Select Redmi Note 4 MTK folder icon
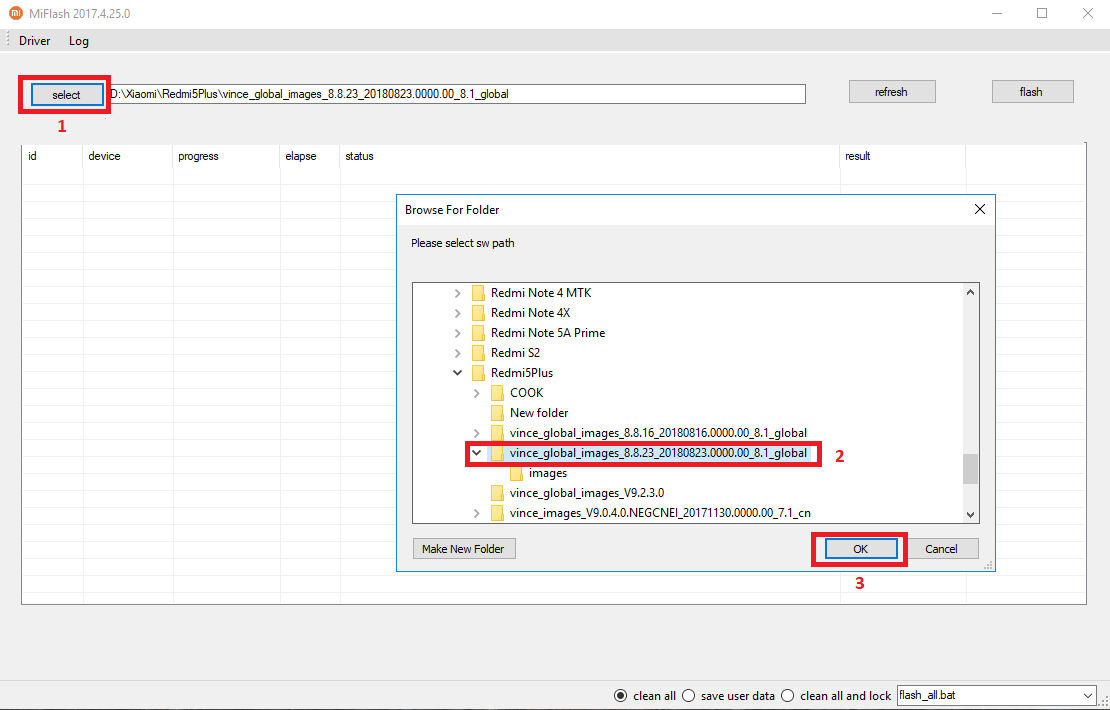The image size is (1110, 710). click(x=478, y=293)
